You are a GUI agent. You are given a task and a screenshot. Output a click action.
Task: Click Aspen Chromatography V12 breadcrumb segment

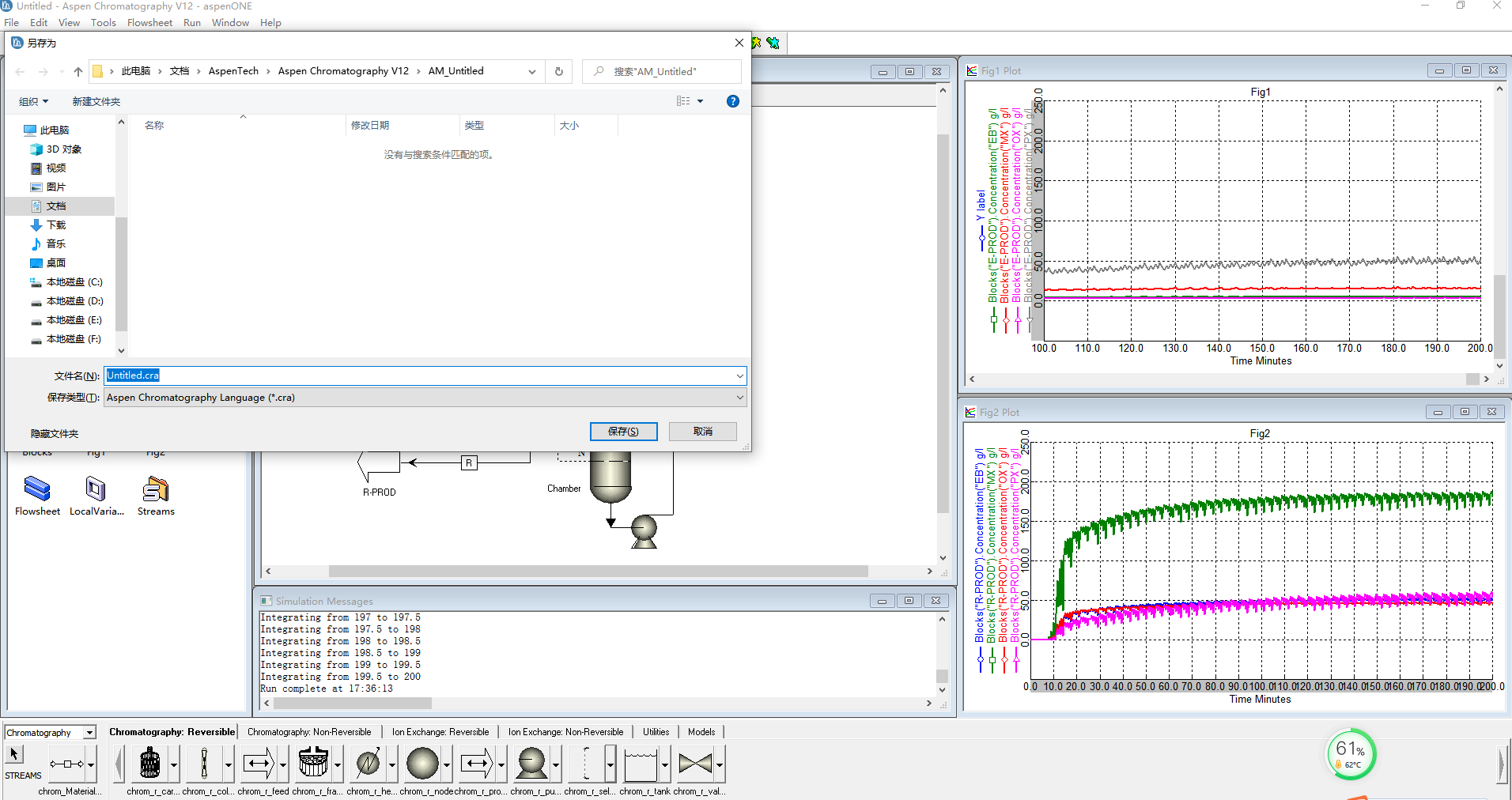(343, 71)
